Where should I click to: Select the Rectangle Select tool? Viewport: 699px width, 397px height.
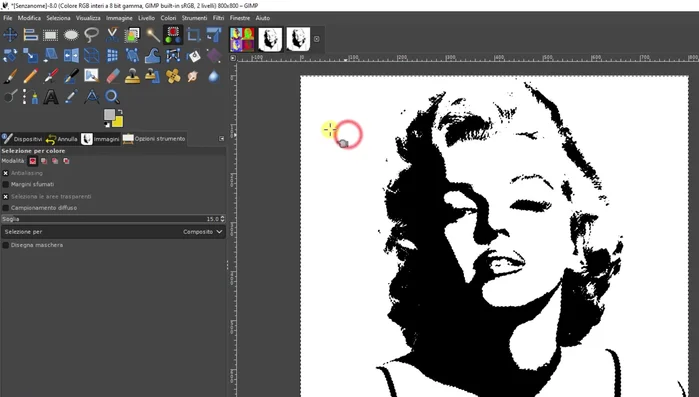click(50, 35)
